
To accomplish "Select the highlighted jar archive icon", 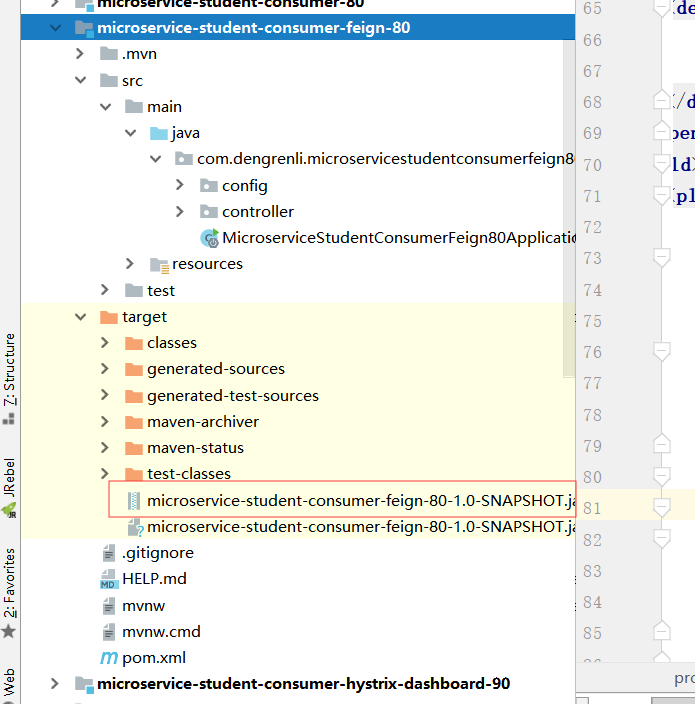I will point(134,501).
